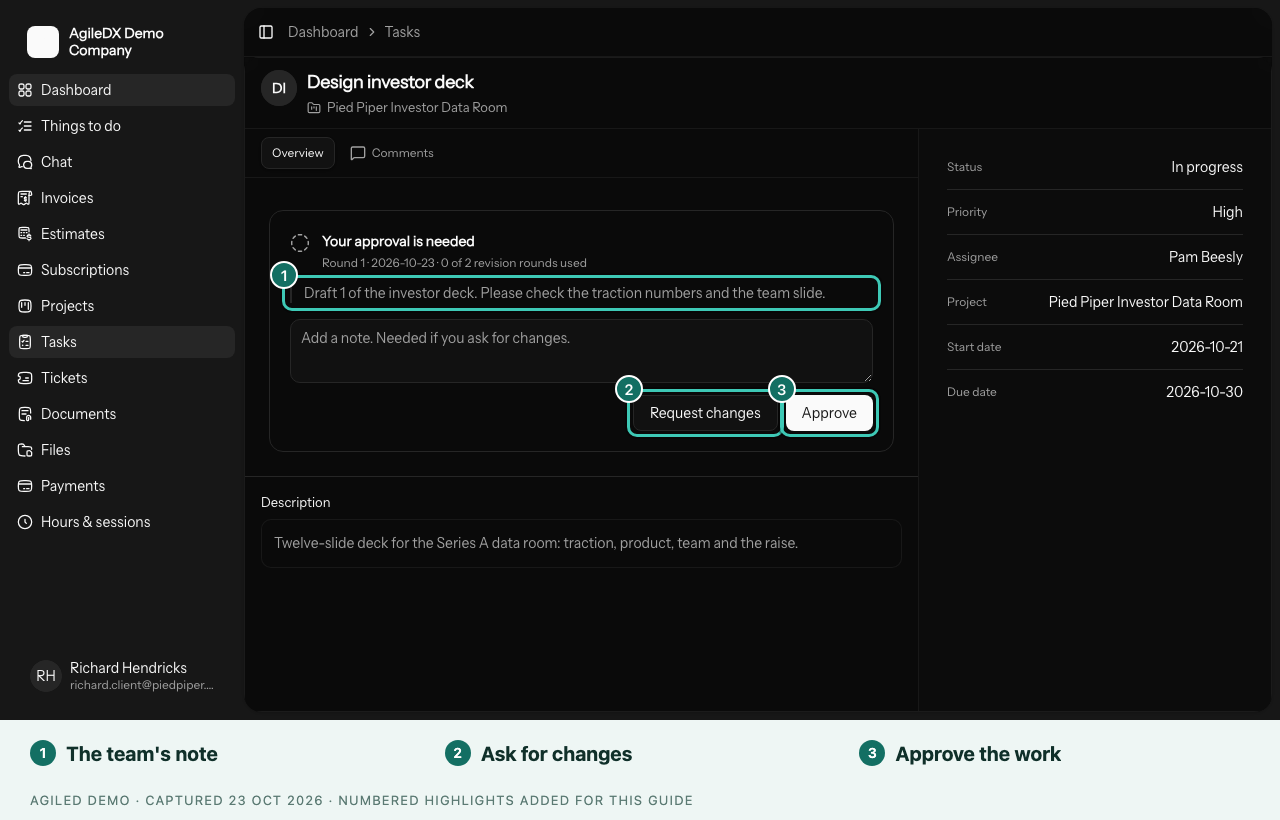
Task: Click the assignee name Pam Beesly
Action: (x=1206, y=257)
